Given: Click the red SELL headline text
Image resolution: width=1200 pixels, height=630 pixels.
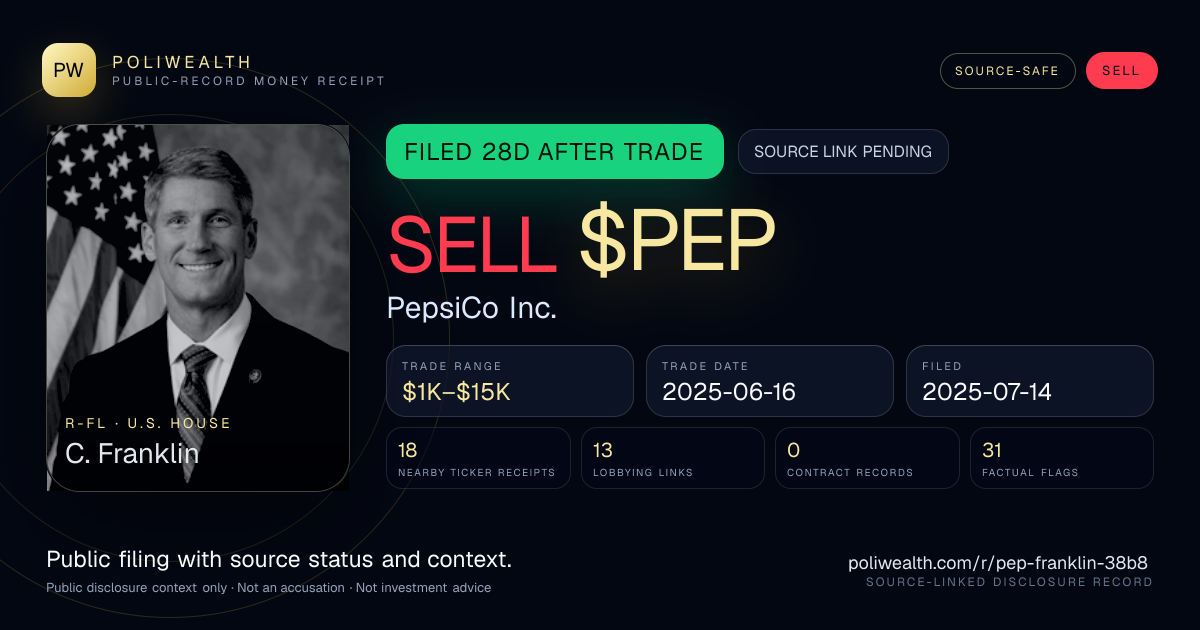Looking at the screenshot, I should [472, 244].
